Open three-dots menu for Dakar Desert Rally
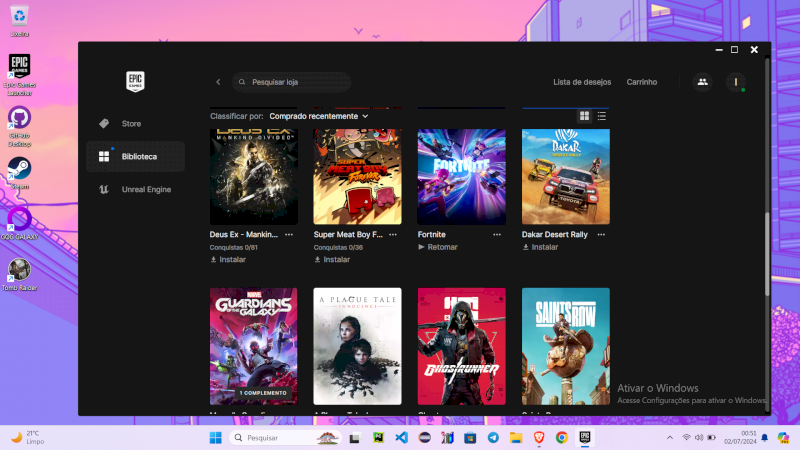Viewport: 800px width, 450px height. pyautogui.click(x=601, y=234)
